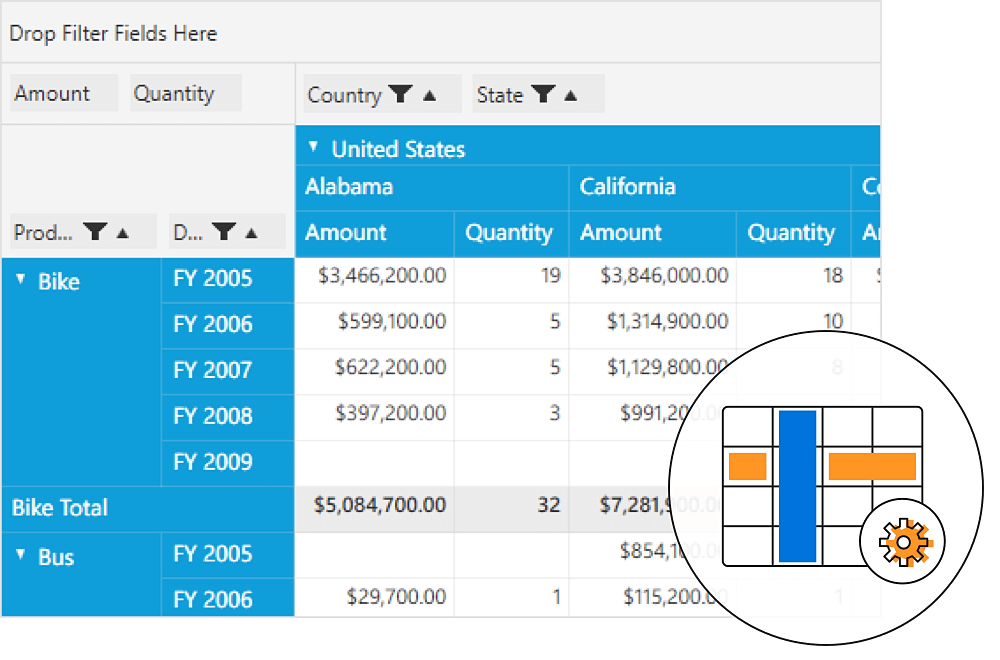The height and width of the screenshot is (660, 1000).
Task: Sort Country using its arrow icon
Action: (x=430, y=95)
